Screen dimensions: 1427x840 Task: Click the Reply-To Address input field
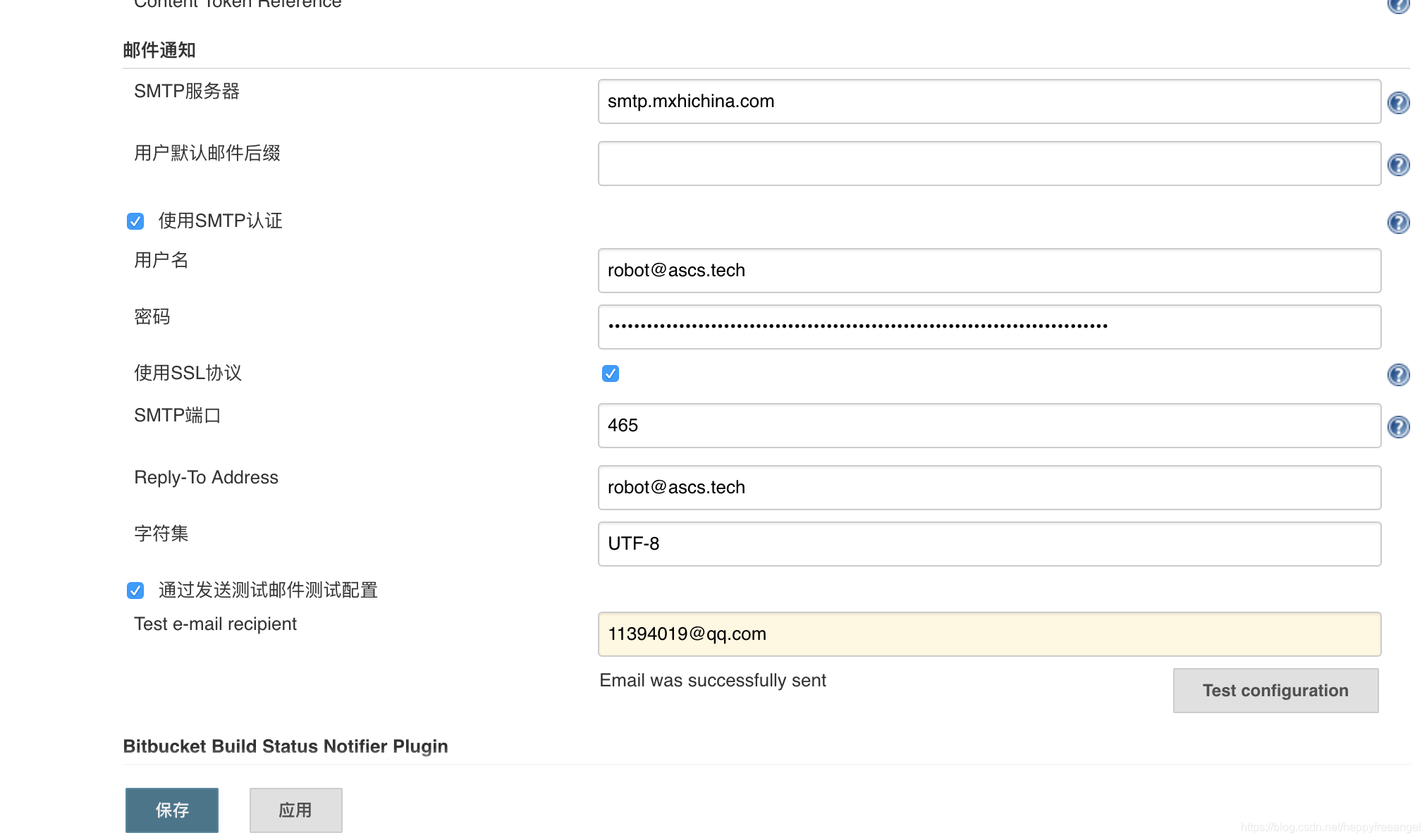point(989,488)
